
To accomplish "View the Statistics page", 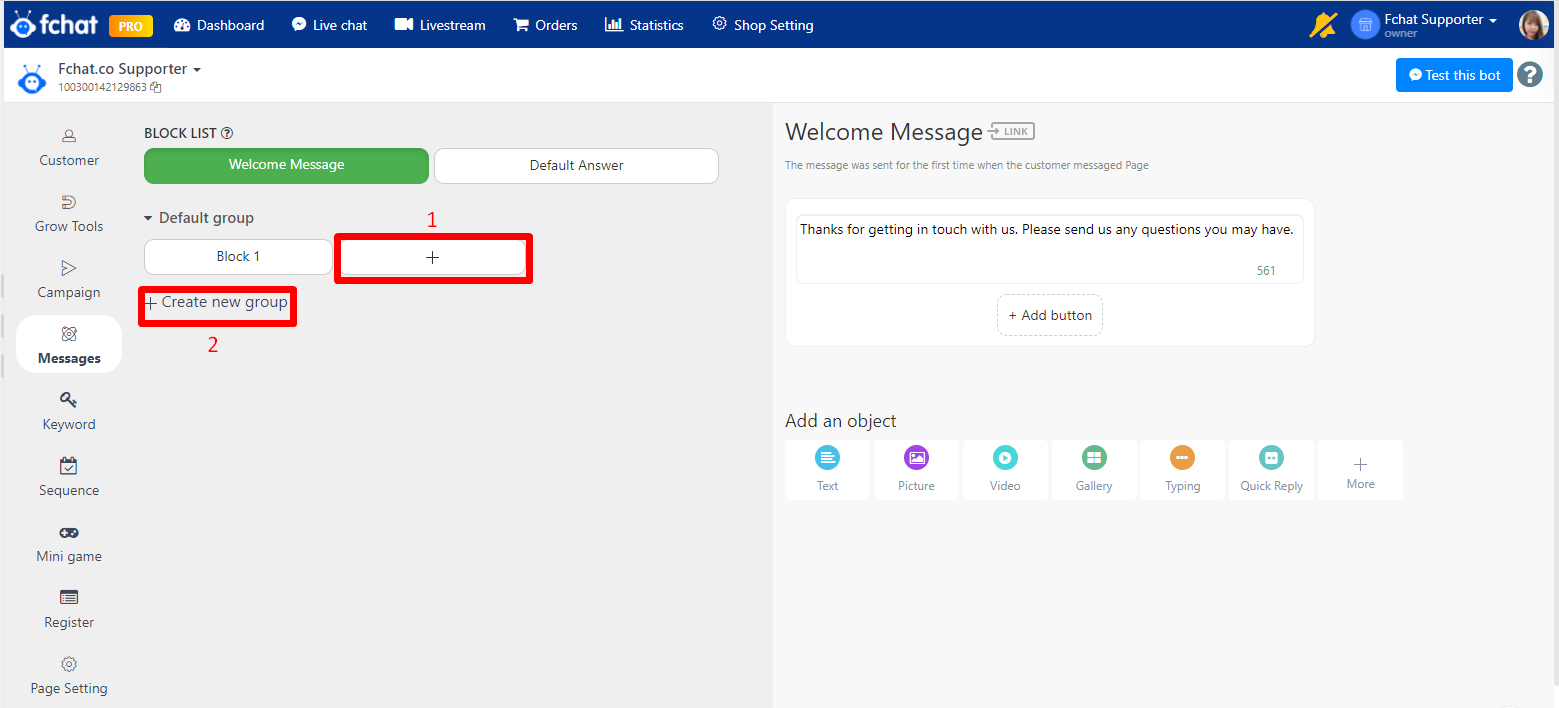I will [x=644, y=25].
